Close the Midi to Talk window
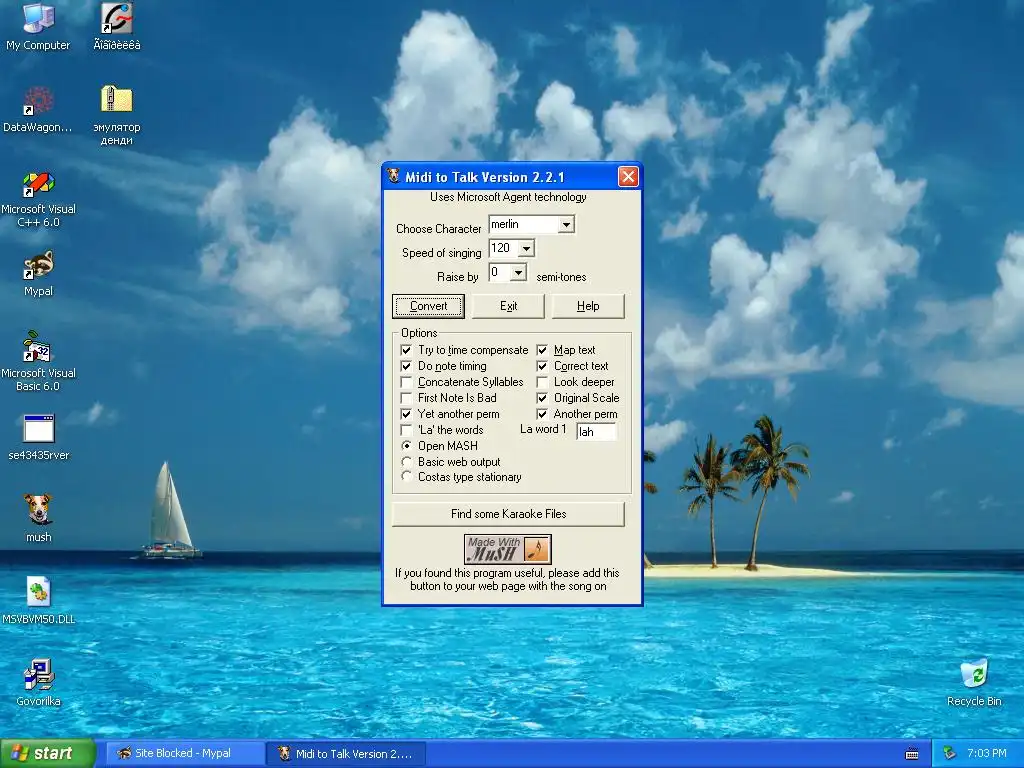This screenshot has height=768, width=1024. pyautogui.click(x=628, y=176)
